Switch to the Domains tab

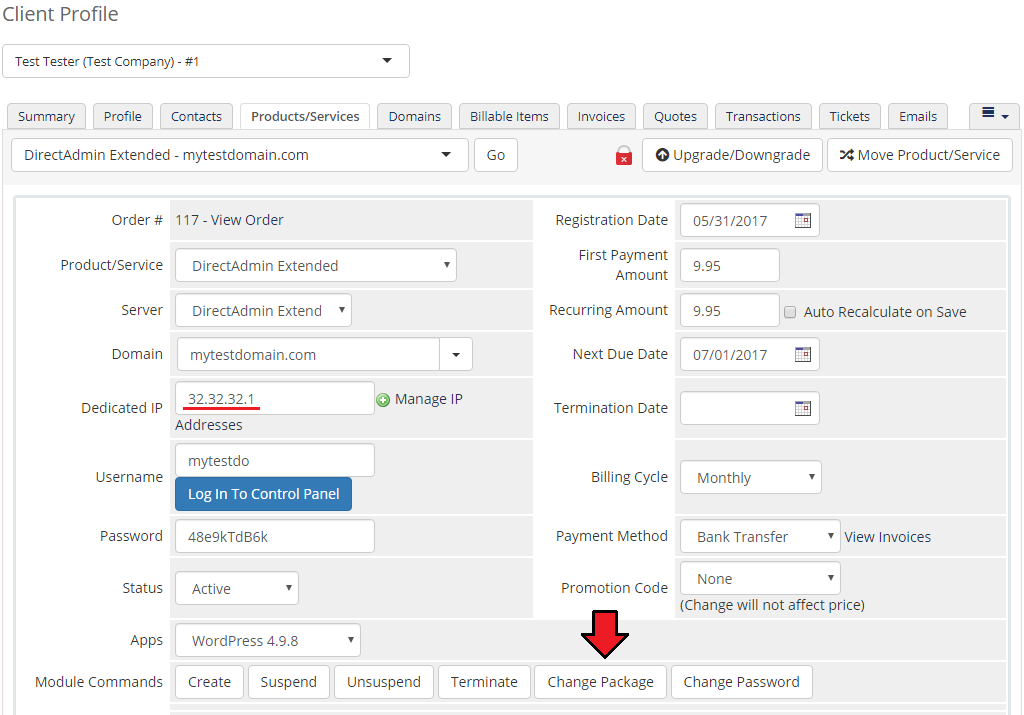[x=415, y=116]
